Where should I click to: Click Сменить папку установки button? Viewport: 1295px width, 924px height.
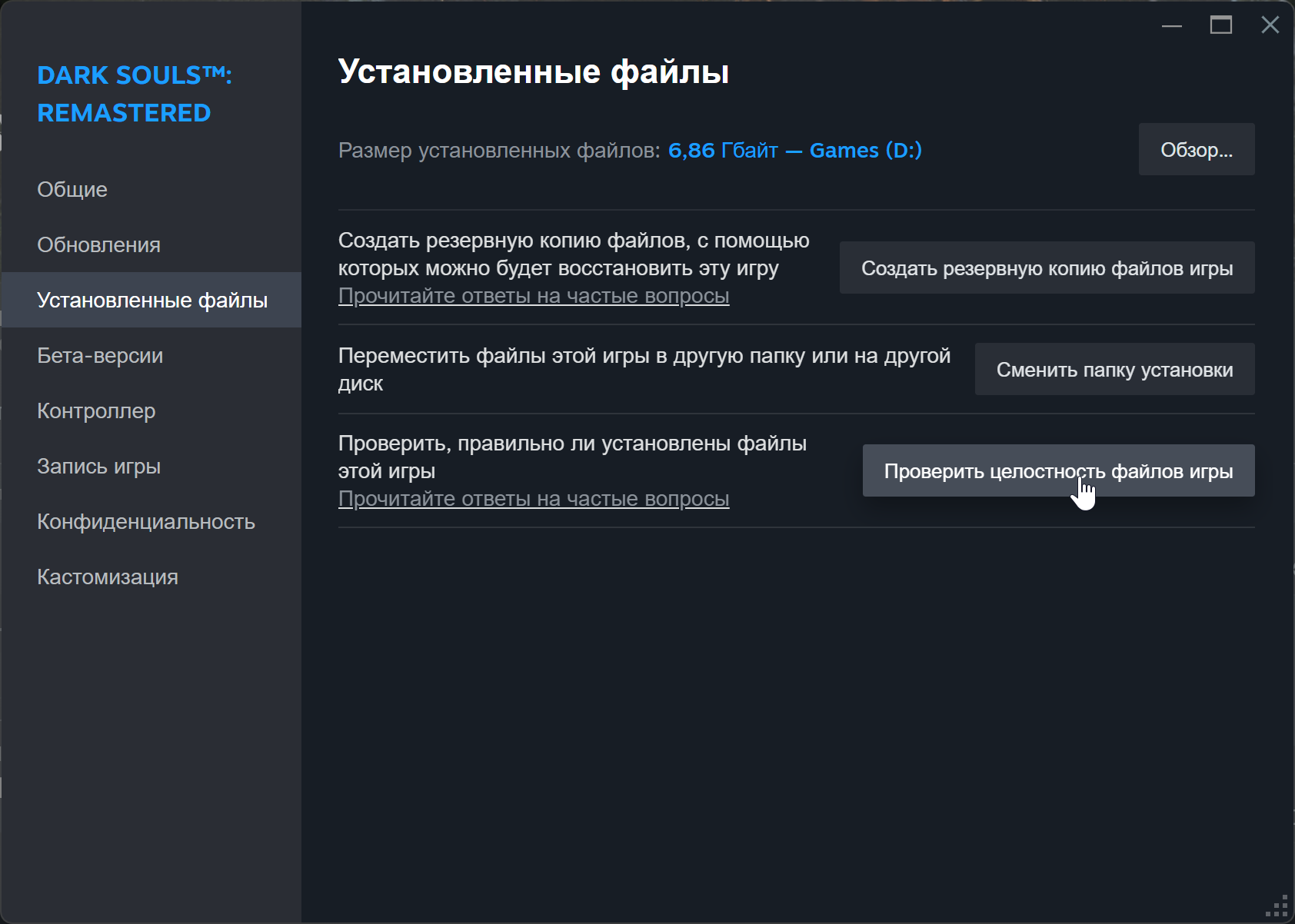[x=1114, y=370]
